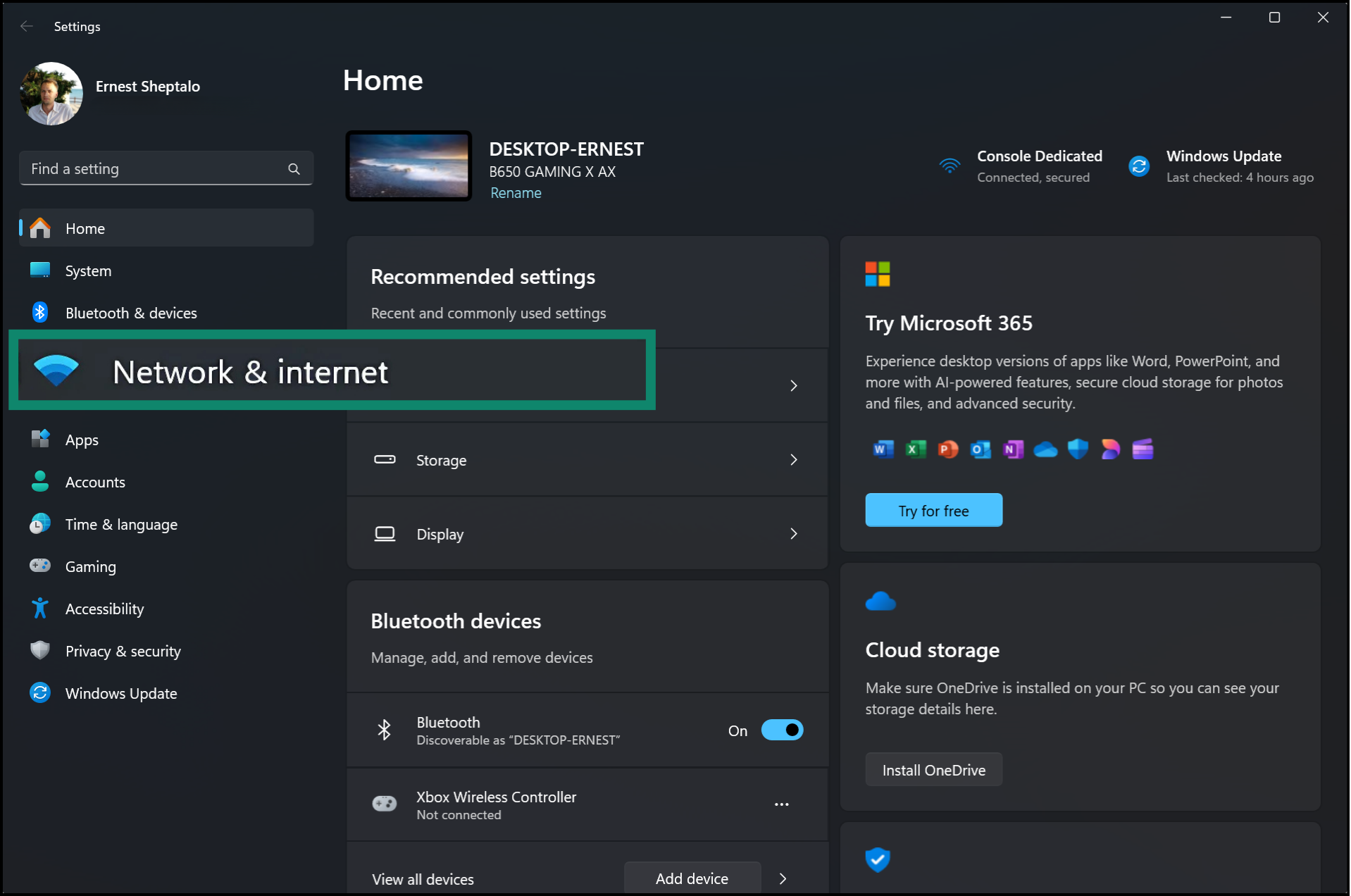Image resolution: width=1351 pixels, height=896 pixels.
Task: Expand the Display settings row
Action: [587, 533]
